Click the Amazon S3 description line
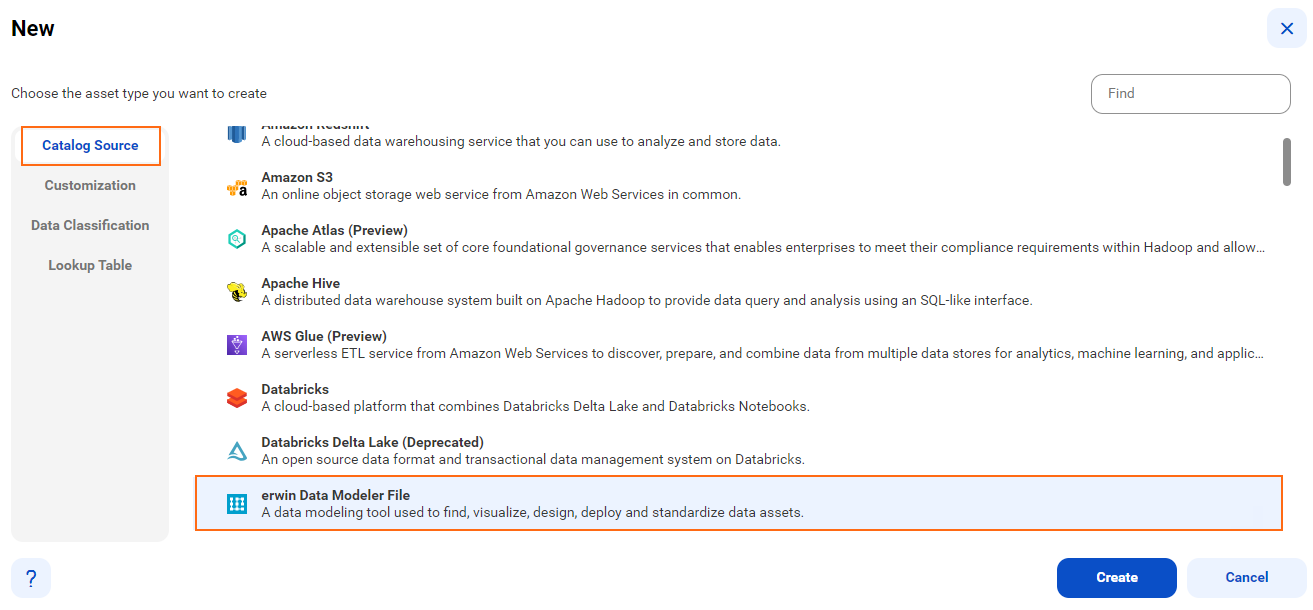The width and height of the screenshot is (1313, 610). (x=501, y=195)
